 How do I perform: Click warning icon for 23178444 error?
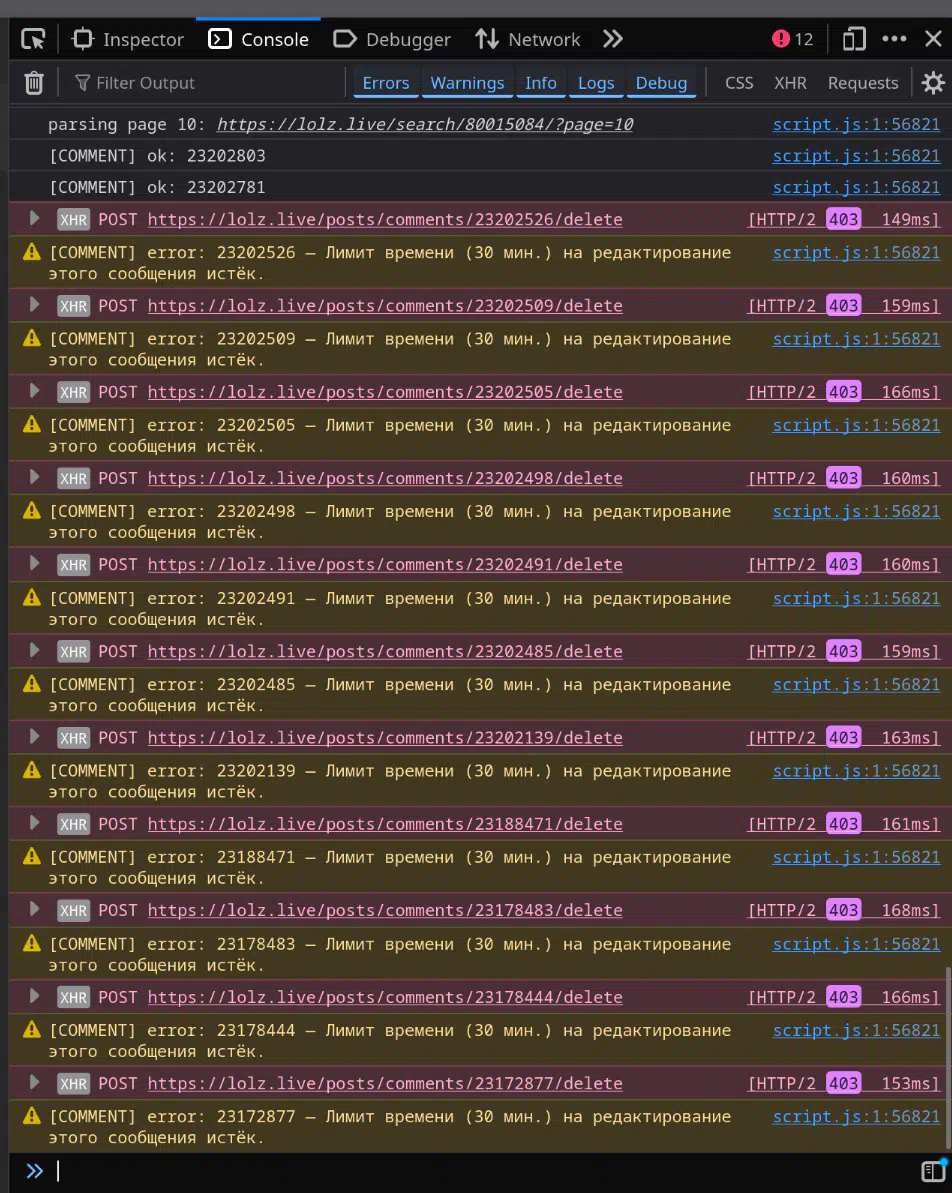point(31,1029)
